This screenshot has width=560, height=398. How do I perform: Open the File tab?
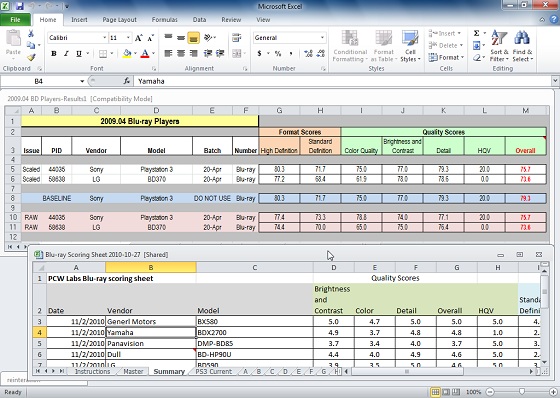click(x=15, y=20)
